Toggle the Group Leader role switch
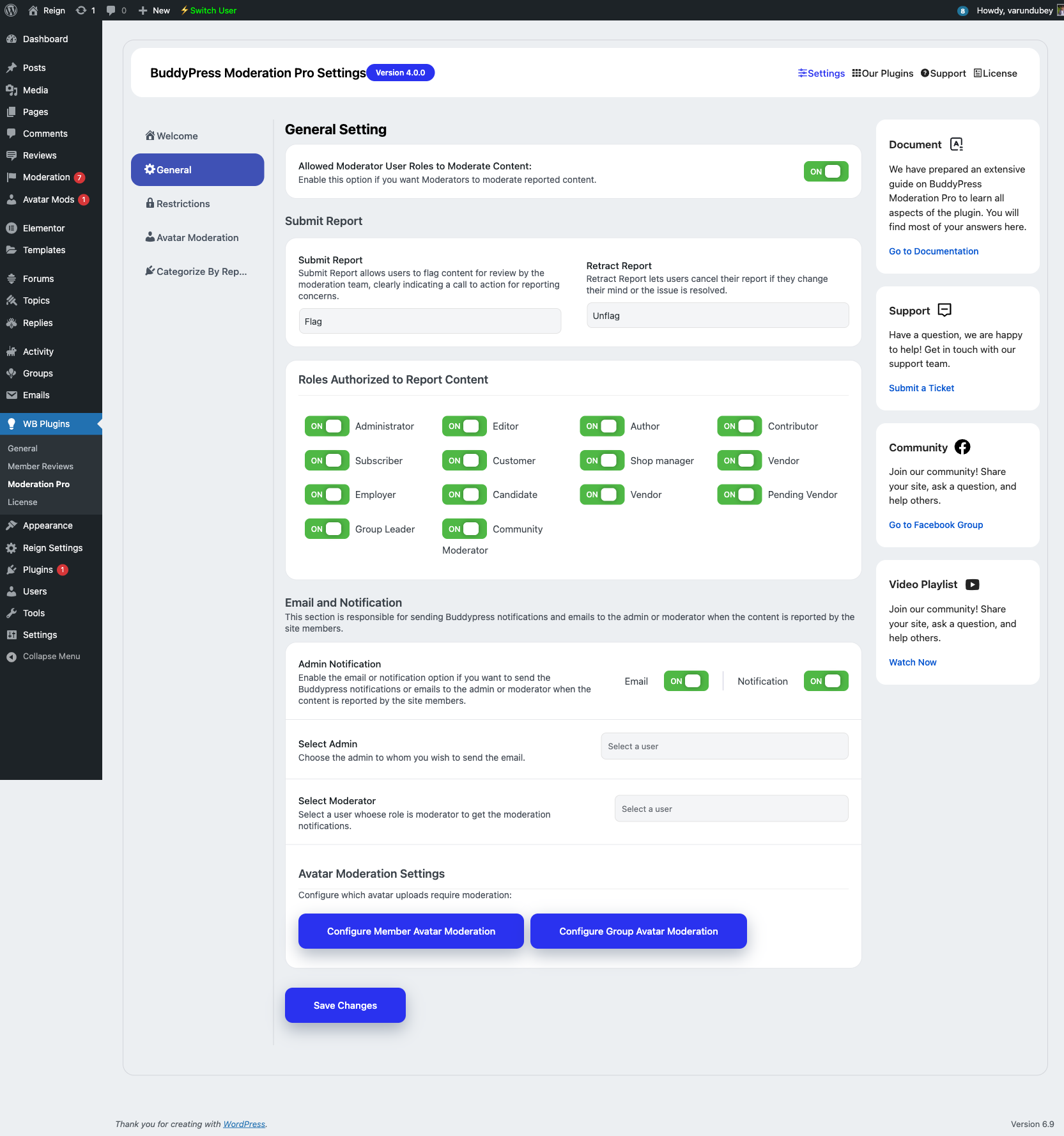This screenshot has height=1136, width=1064. (x=327, y=529)
